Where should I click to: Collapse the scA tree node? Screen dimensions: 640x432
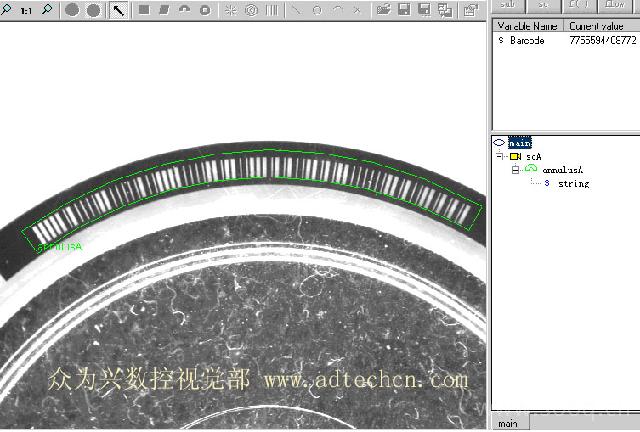click(498, 157)
